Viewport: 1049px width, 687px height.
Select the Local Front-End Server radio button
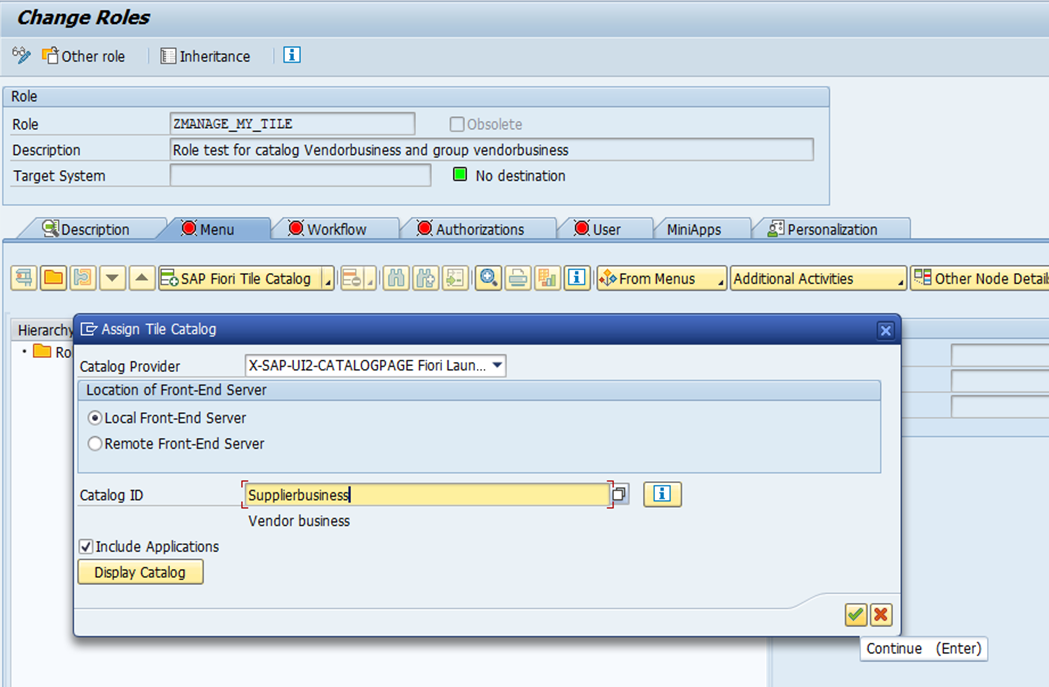click(94, 418)
